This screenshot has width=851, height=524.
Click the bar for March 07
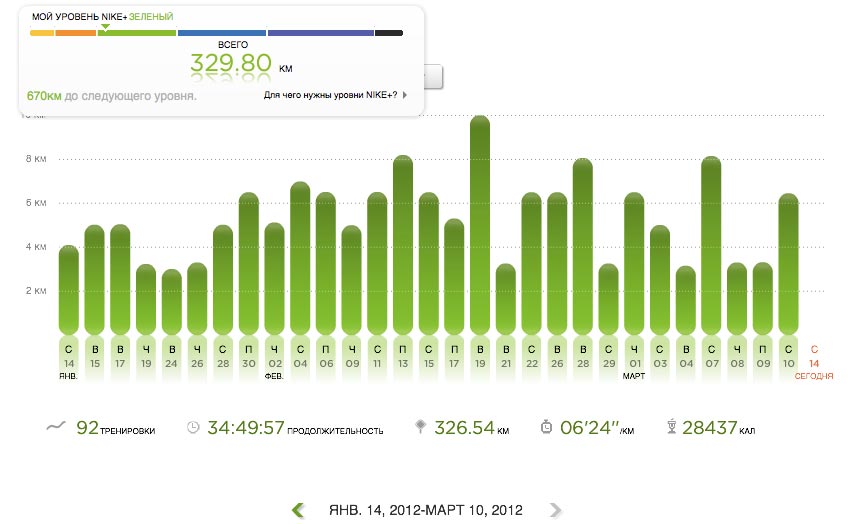711,245
